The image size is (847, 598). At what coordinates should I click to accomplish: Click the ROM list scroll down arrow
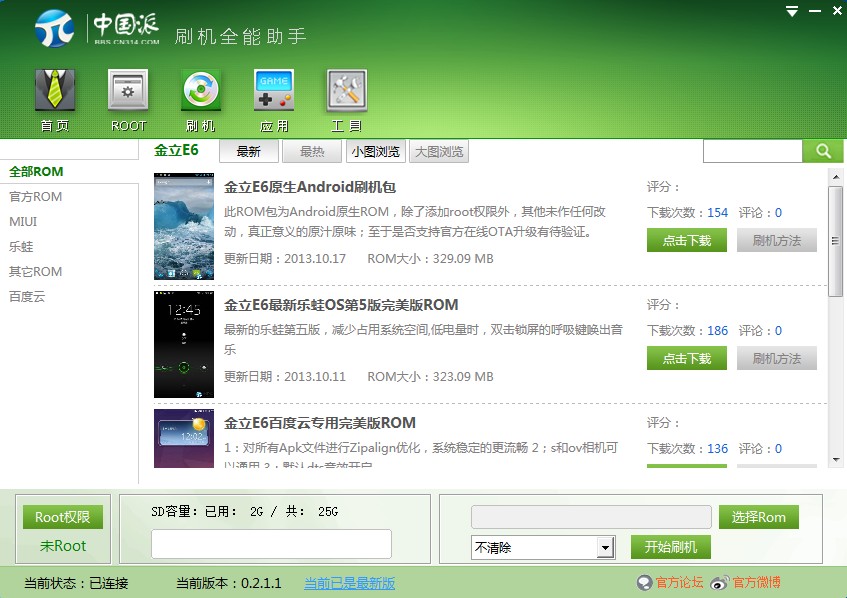click(836, 460)
